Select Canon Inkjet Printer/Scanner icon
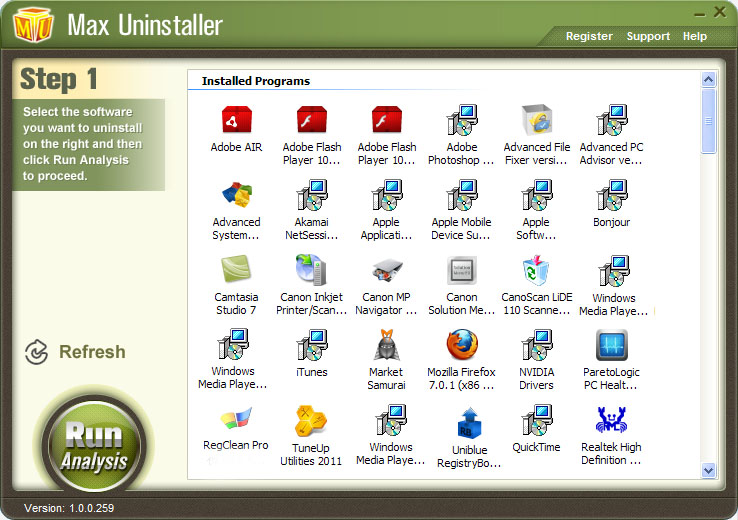The width and height of the screenshot is (738, 520). pos(311,270)
